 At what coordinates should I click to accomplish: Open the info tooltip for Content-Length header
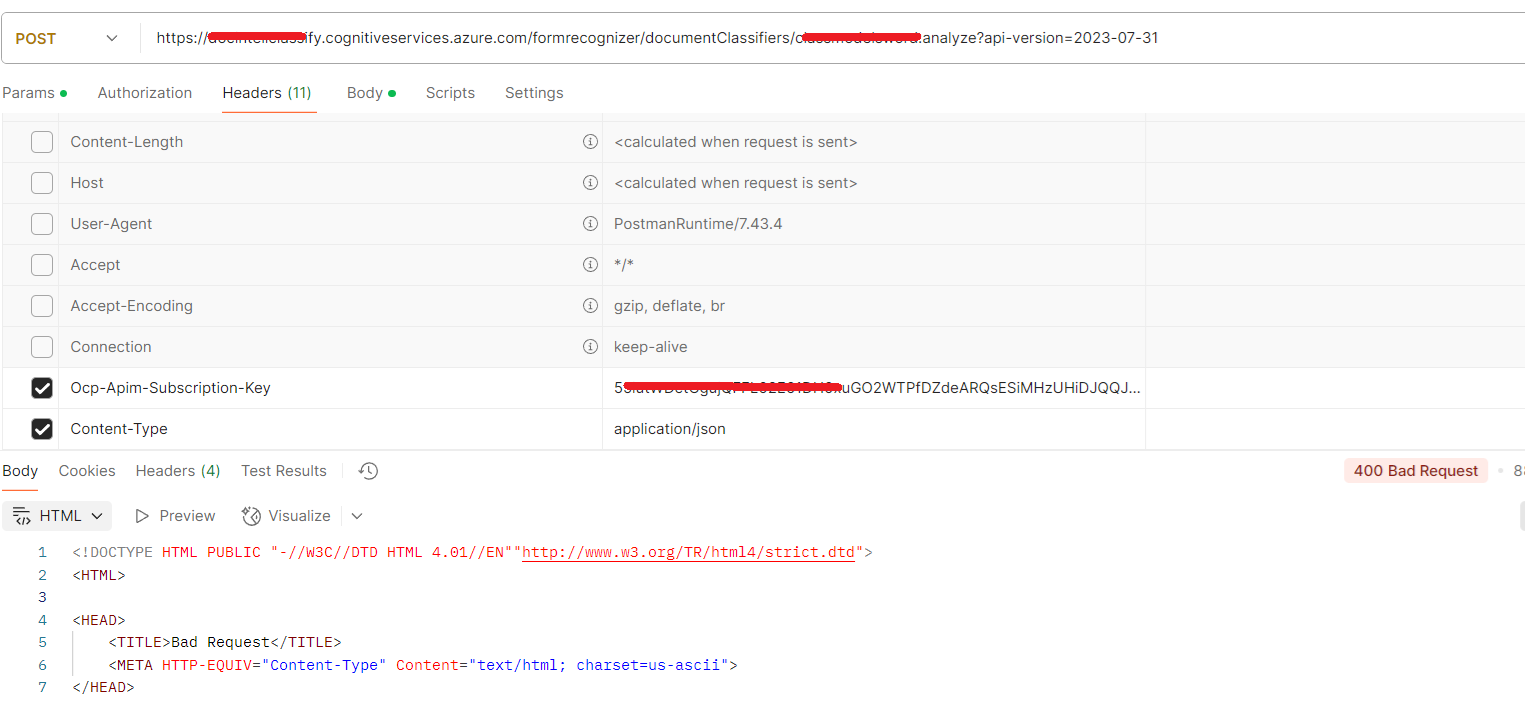[590, 141]
